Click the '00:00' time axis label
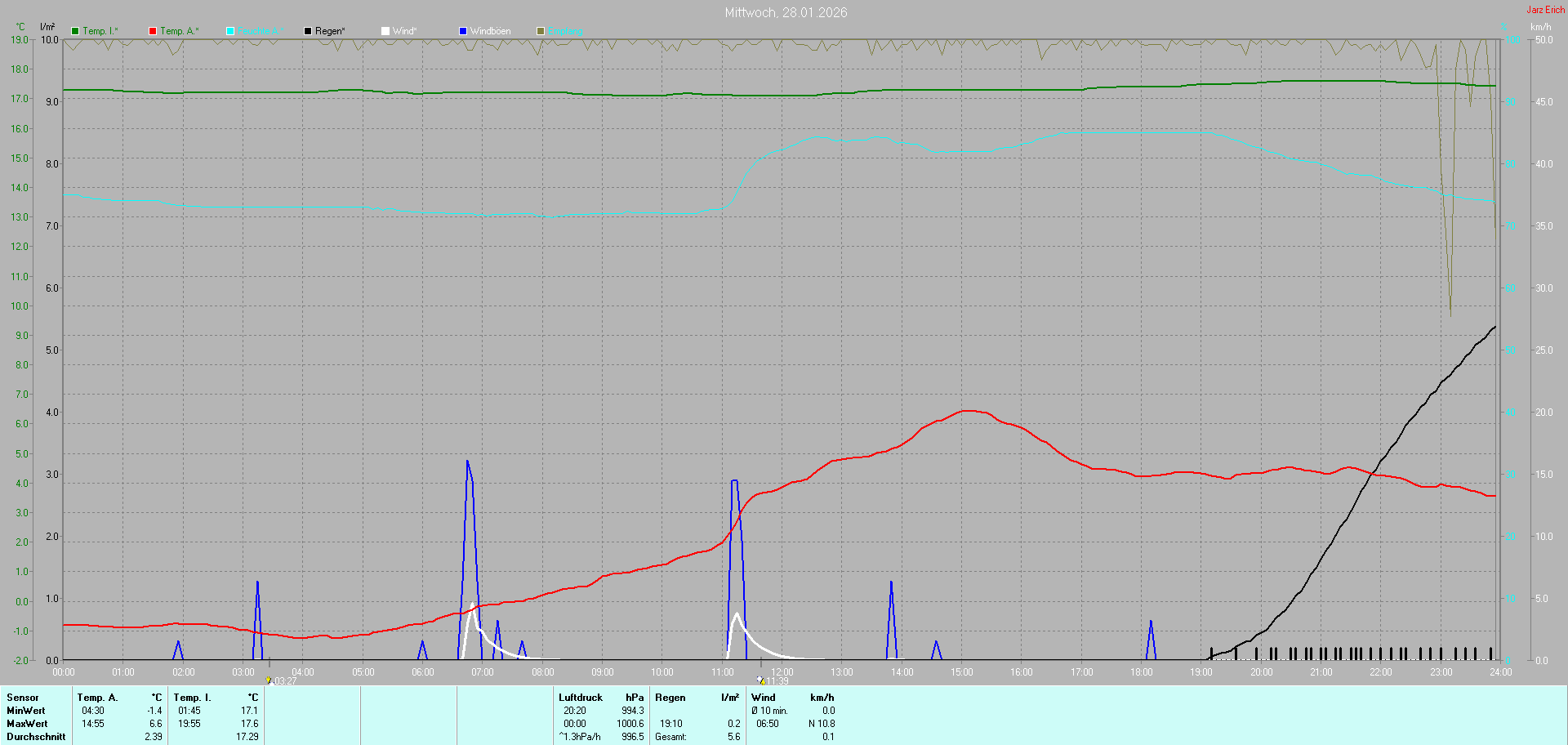 64,672
